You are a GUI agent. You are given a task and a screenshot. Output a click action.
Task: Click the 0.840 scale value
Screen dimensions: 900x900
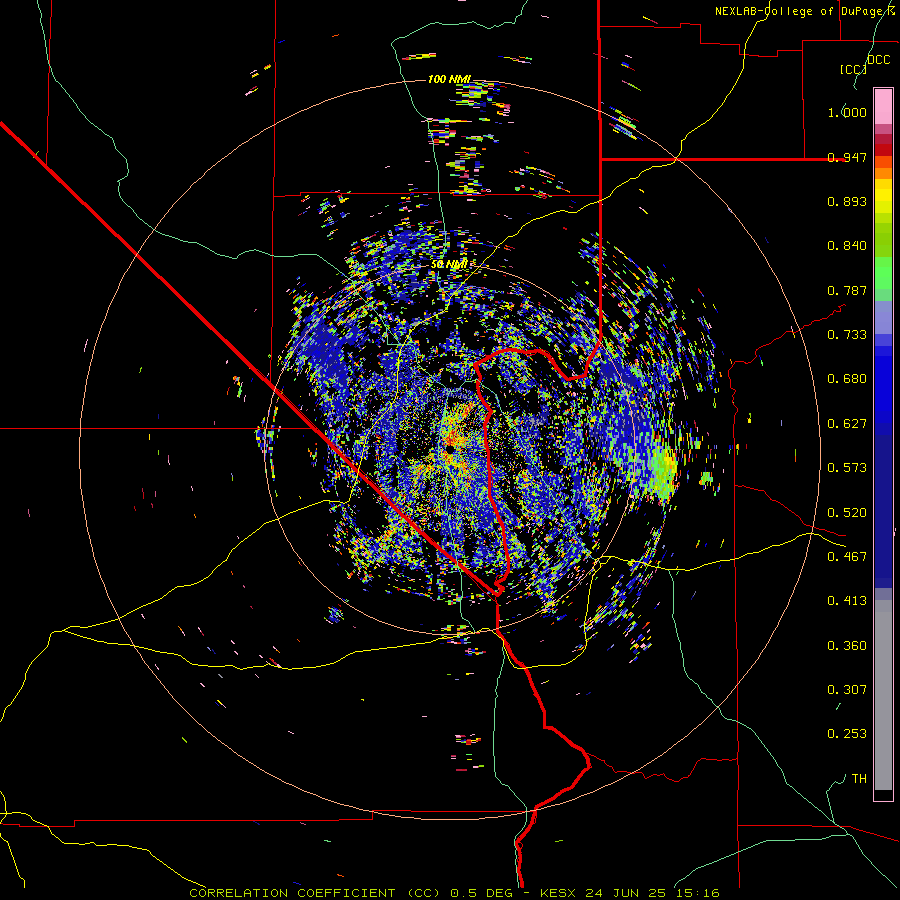(x=847, y=246)
